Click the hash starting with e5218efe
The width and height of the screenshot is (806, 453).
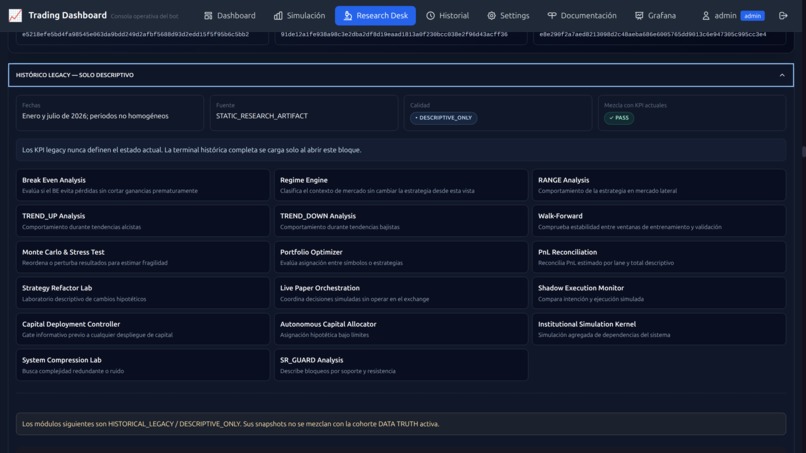(135, 34)
